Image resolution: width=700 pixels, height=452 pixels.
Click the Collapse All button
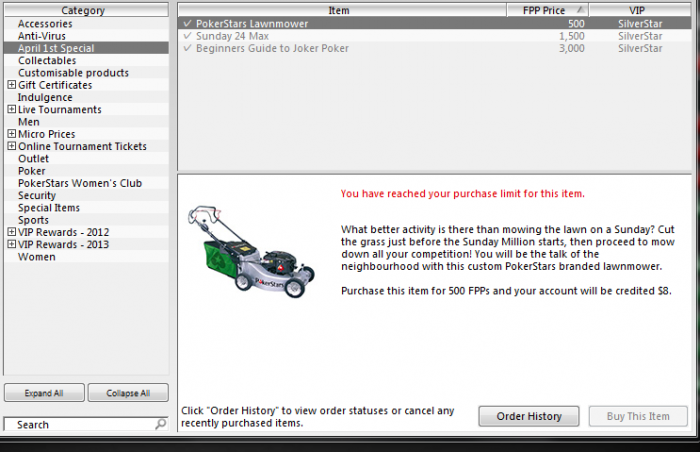tap(128, 393)
